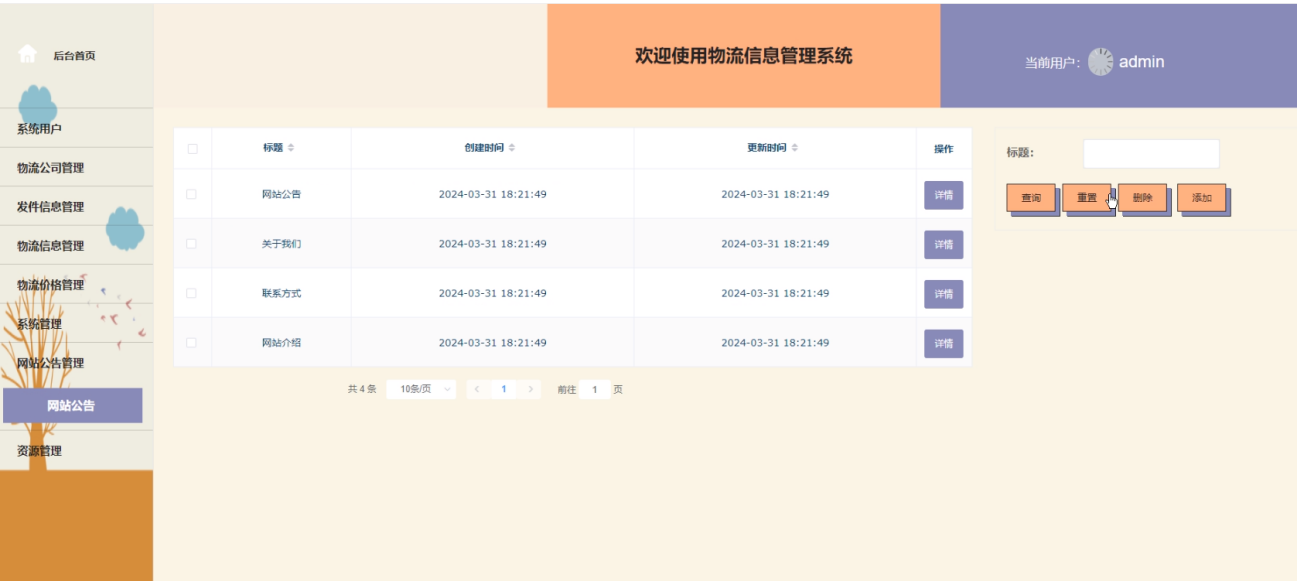Select the 网站公告 submenu item
Screen dimensions: 1297x581
(72, 406)
